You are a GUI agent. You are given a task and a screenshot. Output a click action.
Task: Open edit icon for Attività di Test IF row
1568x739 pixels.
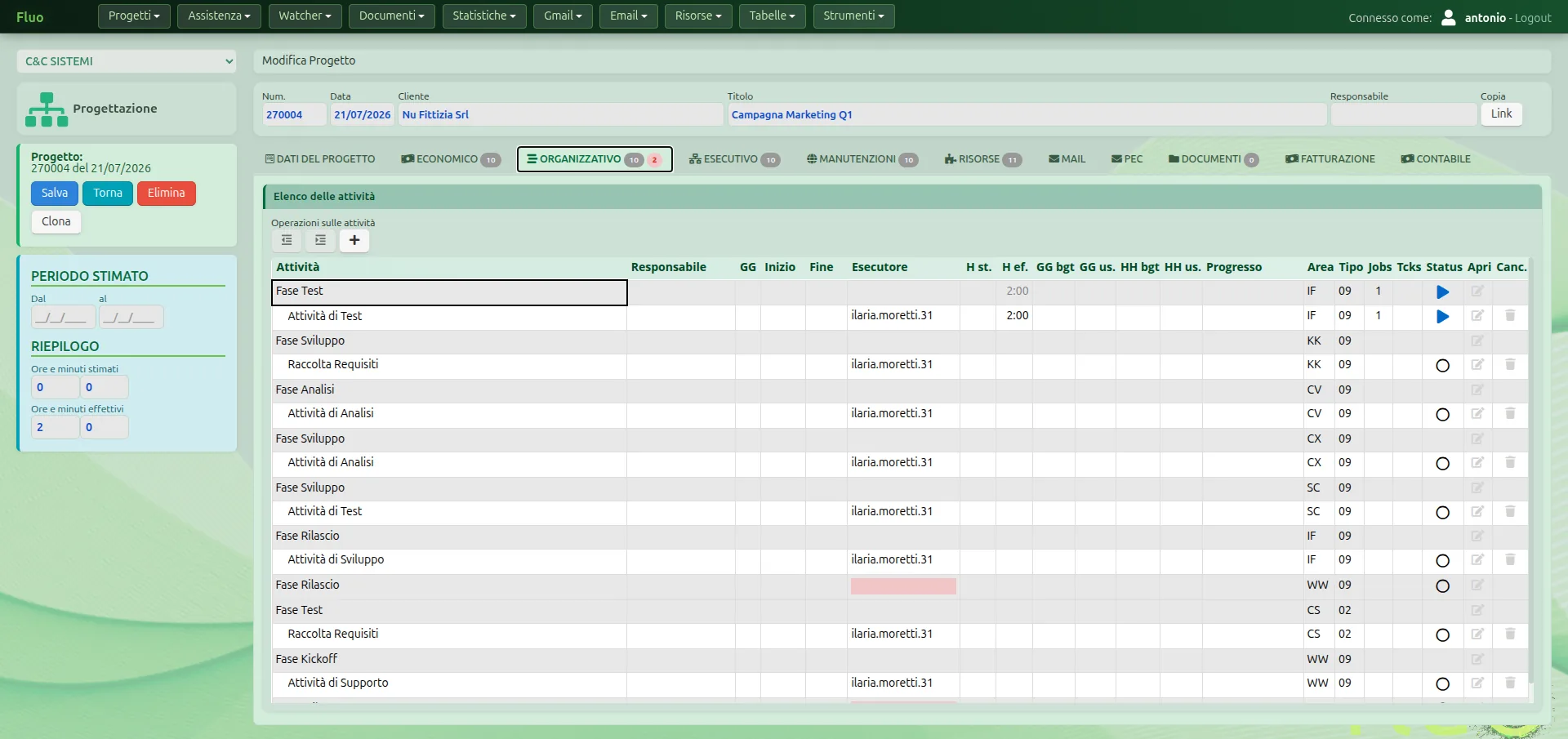(1477, 315)
